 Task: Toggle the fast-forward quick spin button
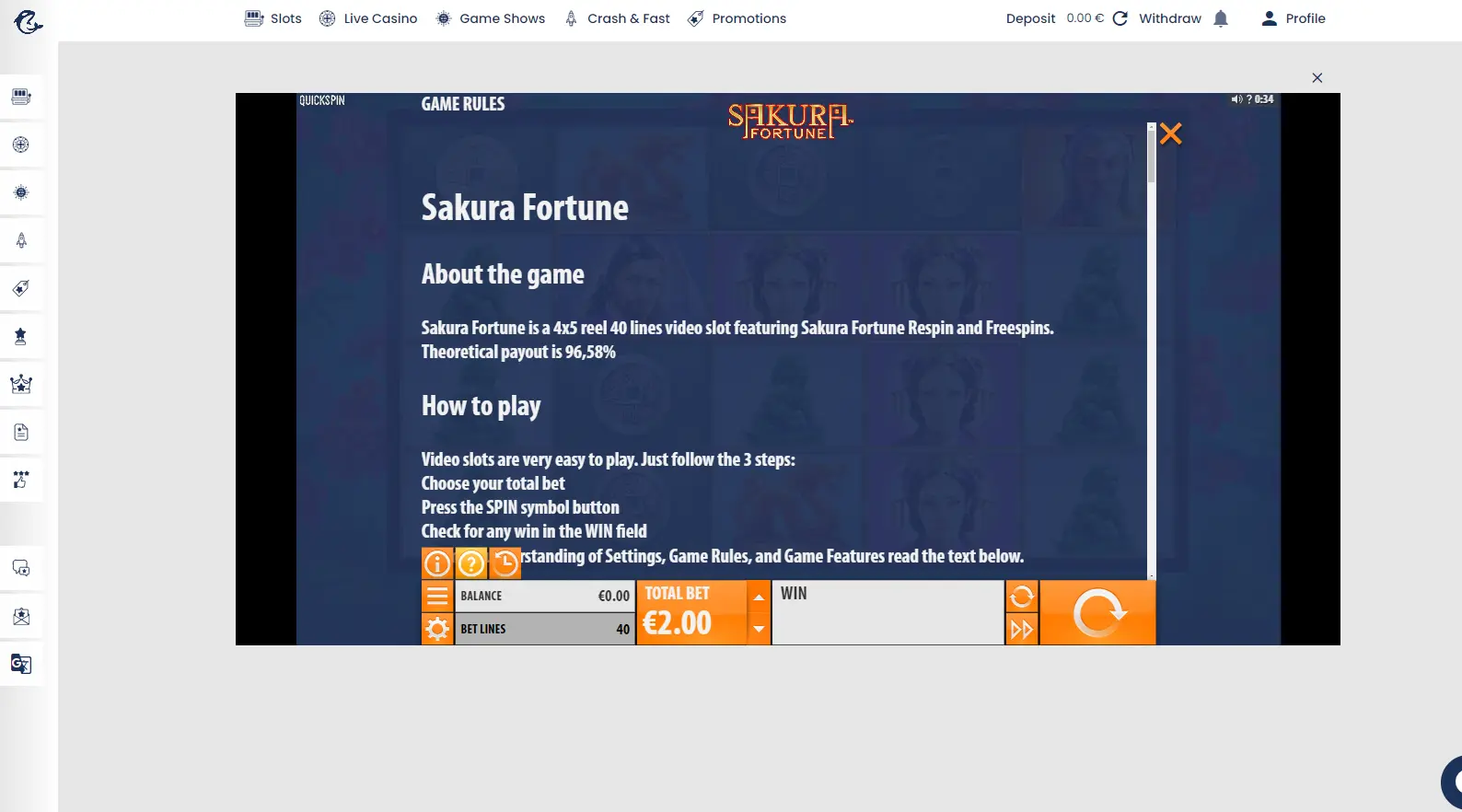1022,630
